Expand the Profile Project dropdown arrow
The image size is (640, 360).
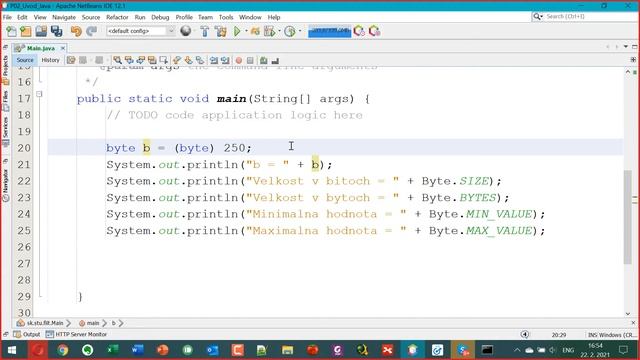280,31
